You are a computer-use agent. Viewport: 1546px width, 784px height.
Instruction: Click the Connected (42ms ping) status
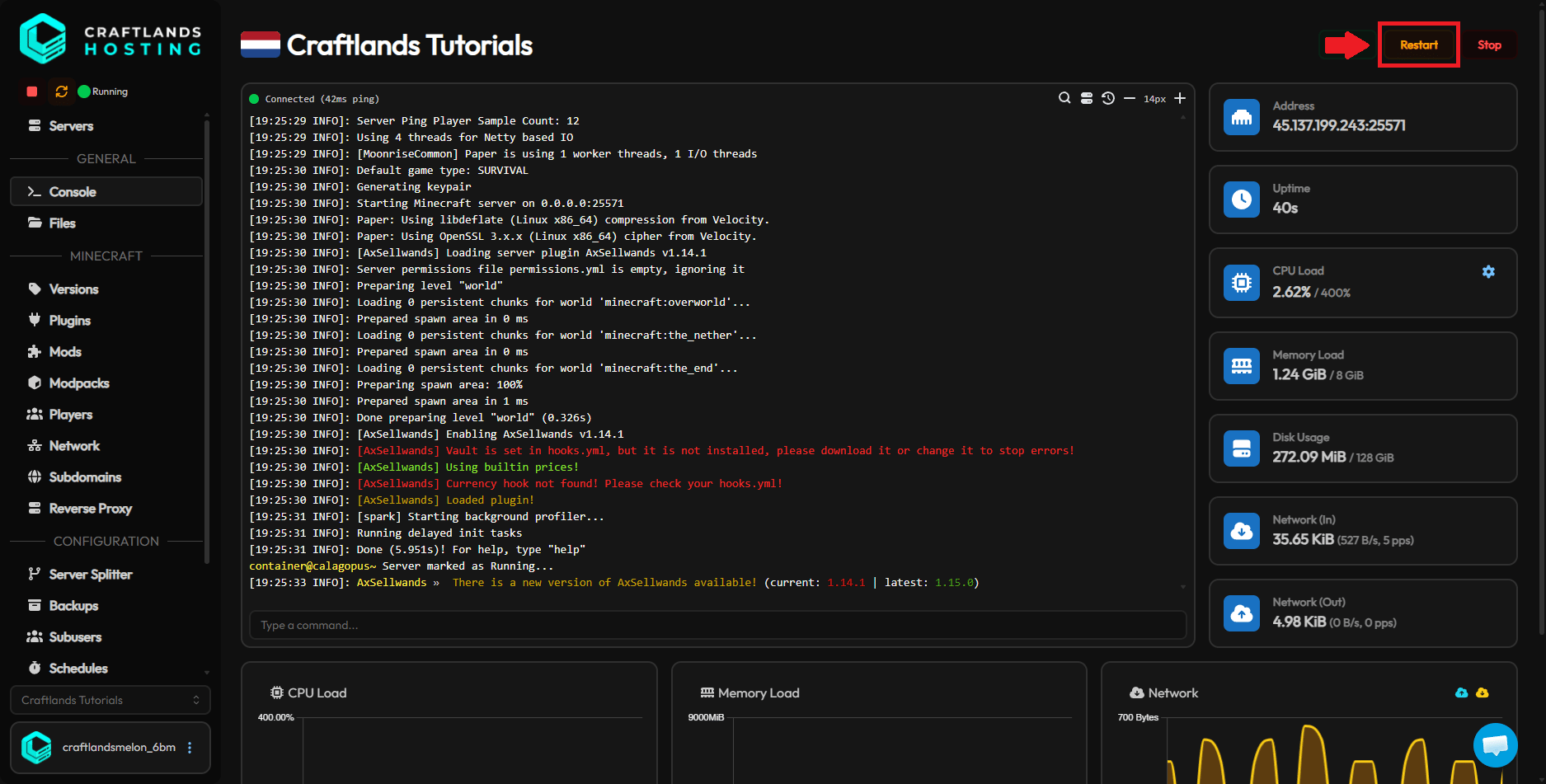click(x=322, y=99)
